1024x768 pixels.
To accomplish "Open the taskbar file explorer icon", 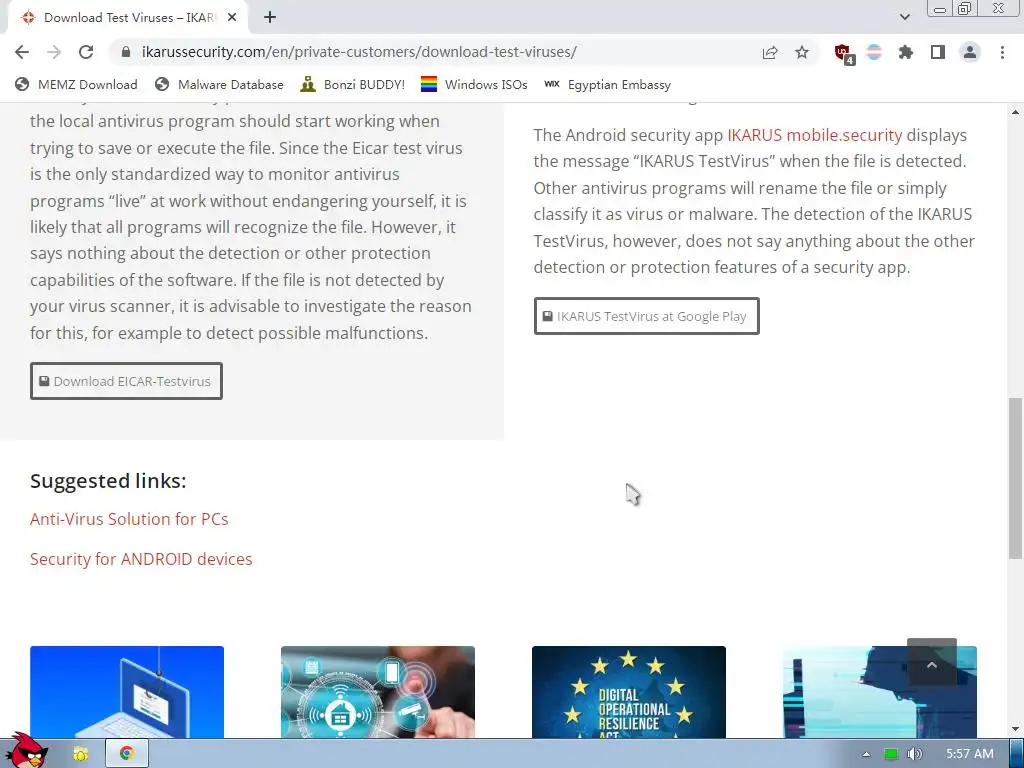I will pos(81,754).
